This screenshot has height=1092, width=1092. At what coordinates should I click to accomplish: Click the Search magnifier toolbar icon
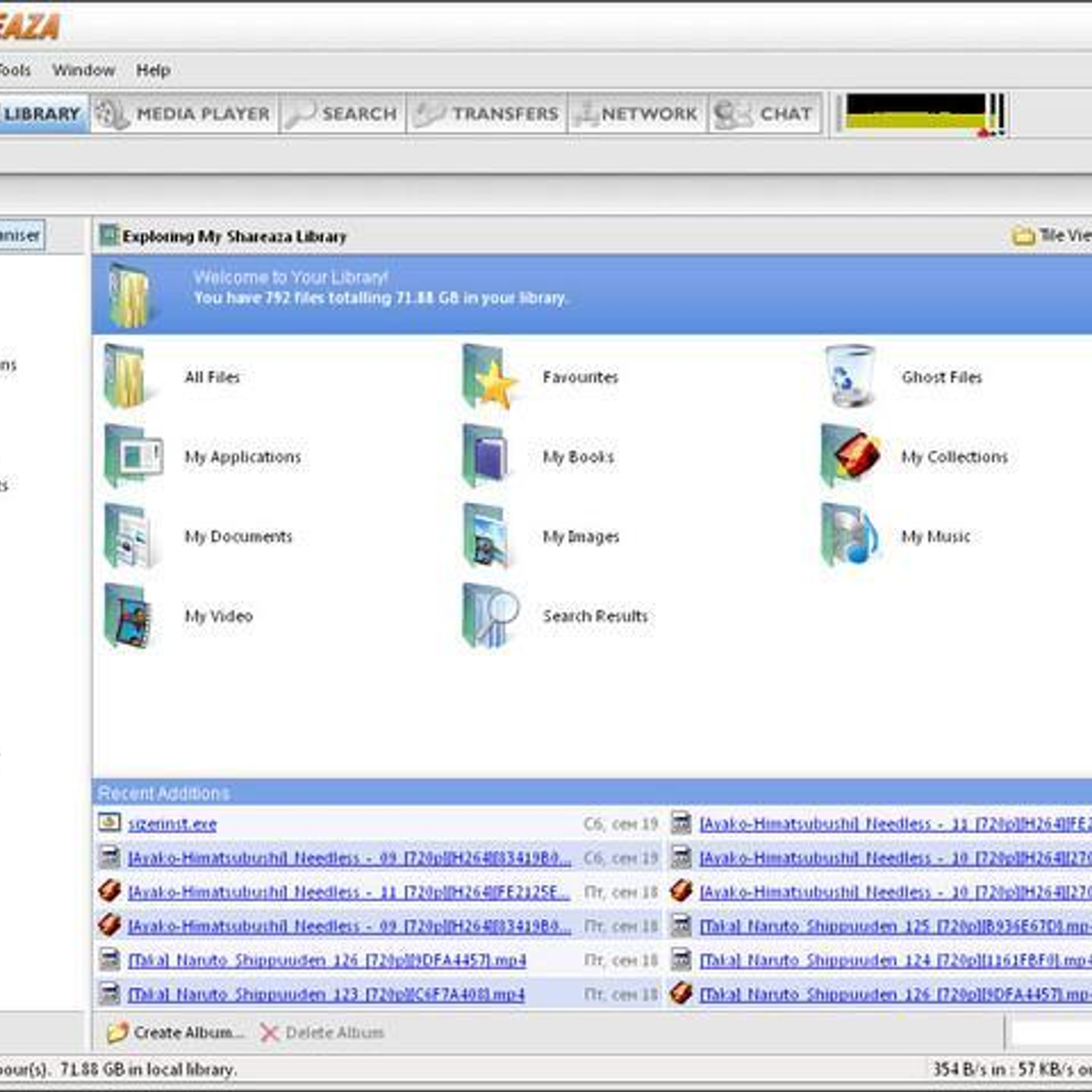coord(300,113)
